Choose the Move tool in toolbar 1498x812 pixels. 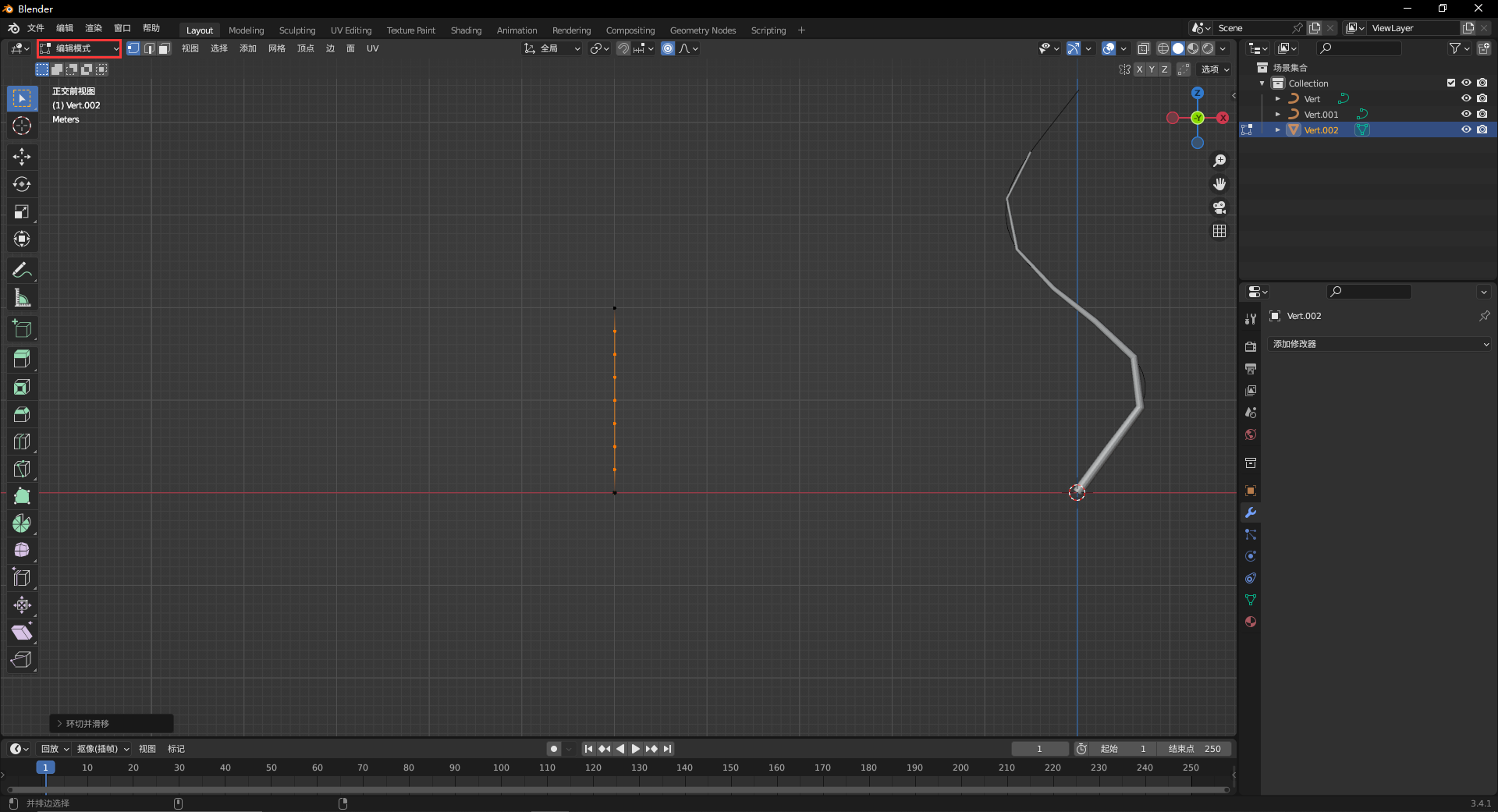22,157
